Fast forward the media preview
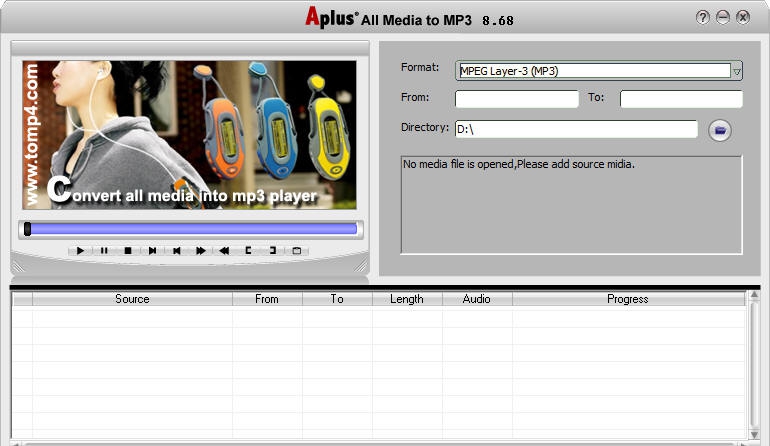The image size is (770, 446). 200,251
